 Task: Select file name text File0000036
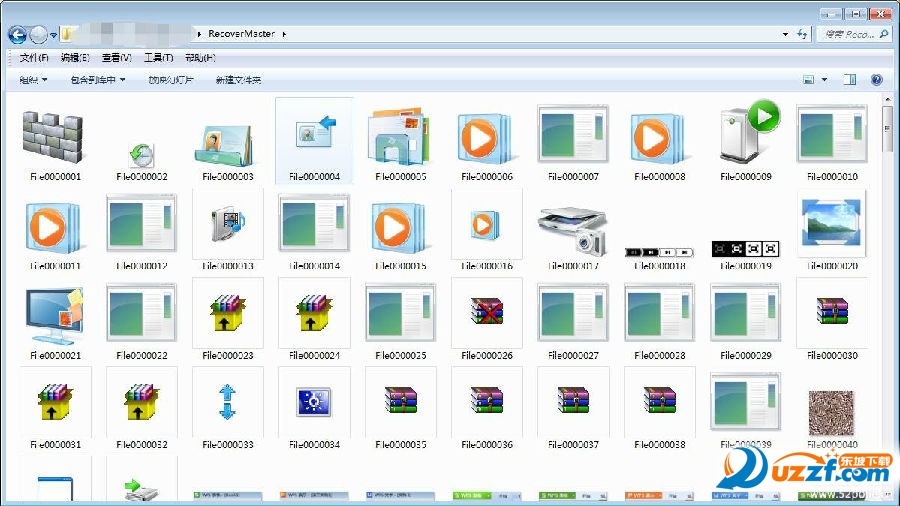click(x=487, y=445)
